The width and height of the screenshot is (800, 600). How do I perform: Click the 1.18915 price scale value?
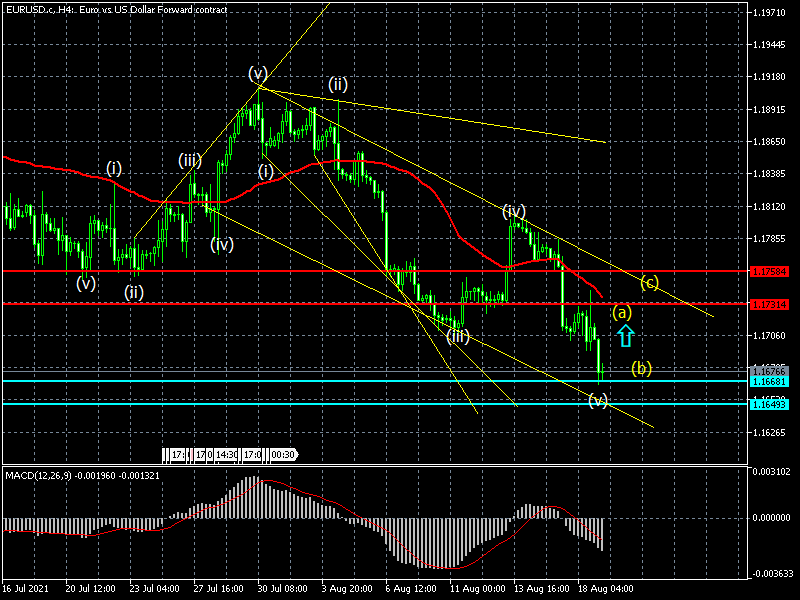click(x=769, y=110)
